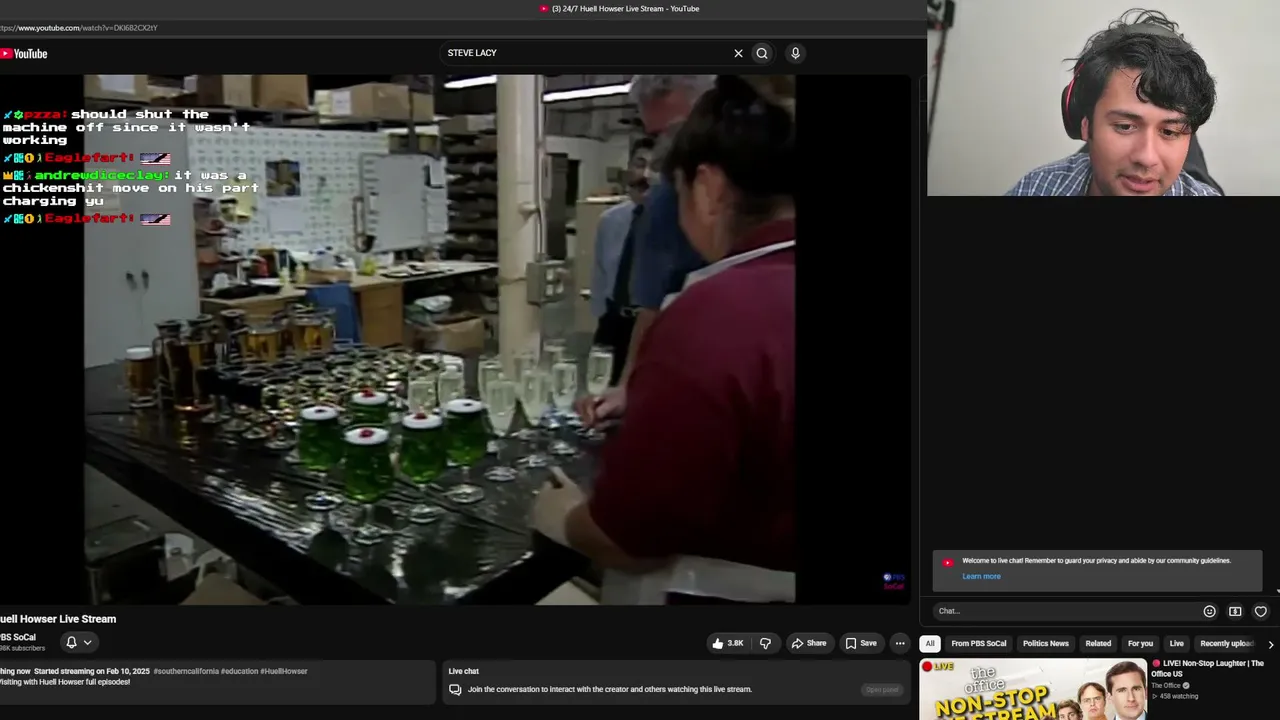Select the 24/7 Huell Howser browser tab
Viewport: 1280px width, 720px height.
click(620, 9)
